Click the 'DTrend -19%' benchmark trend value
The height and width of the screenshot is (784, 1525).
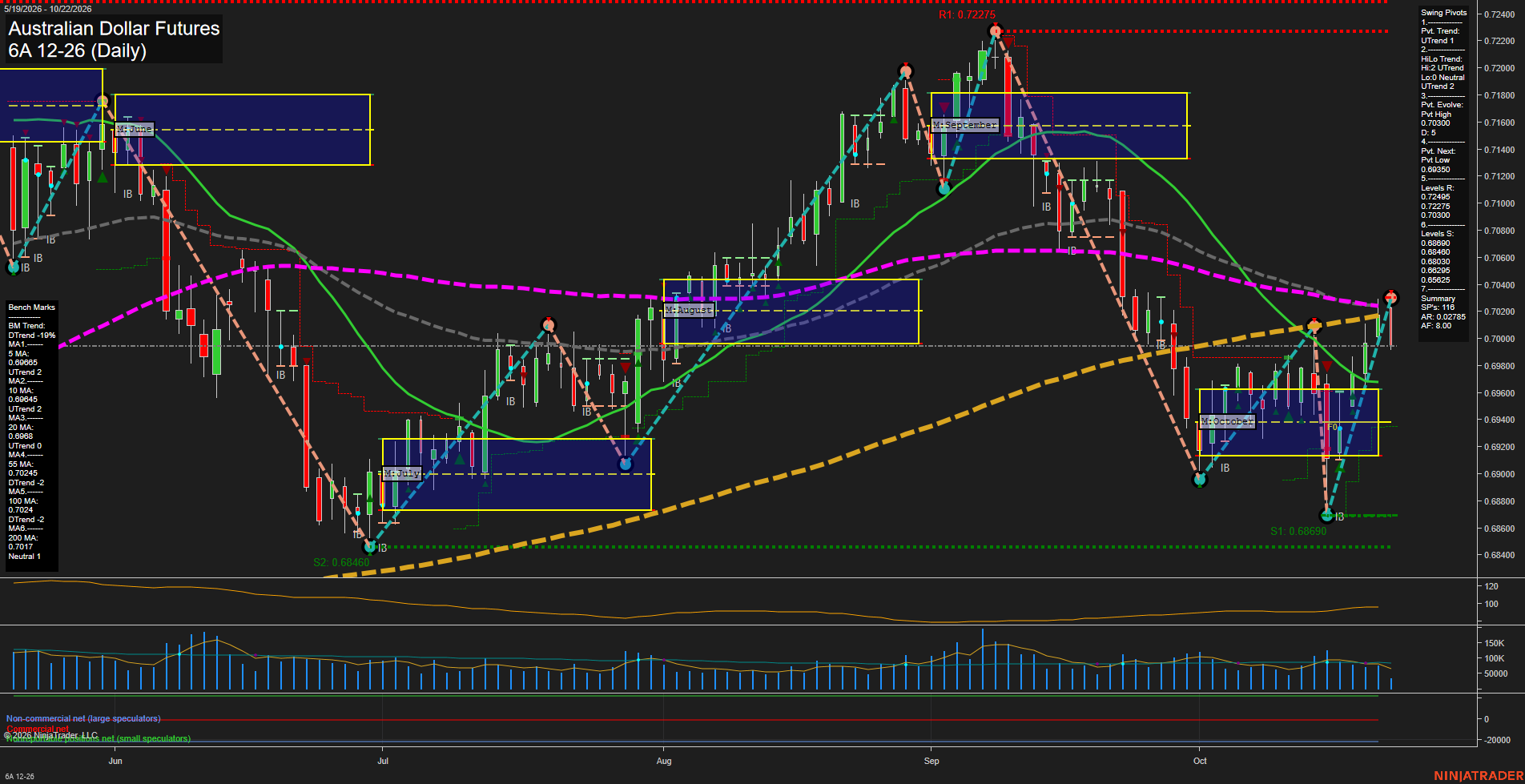(x=32, y=336)
